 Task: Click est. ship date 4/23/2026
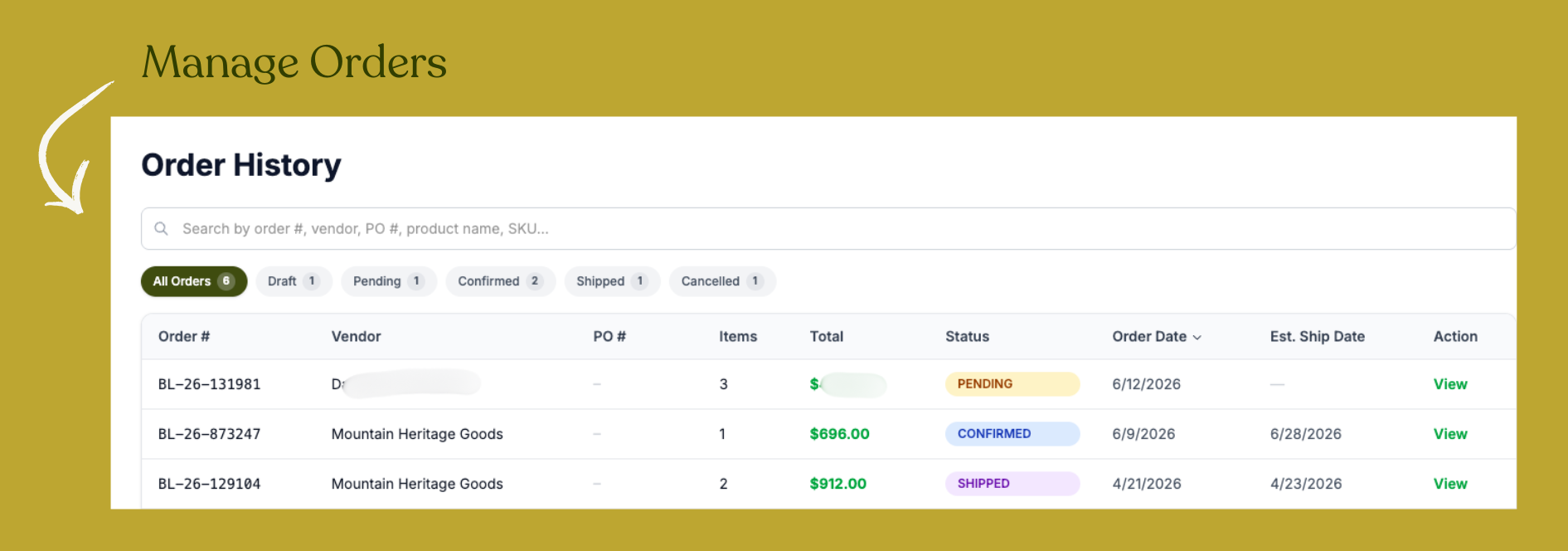(x=1306, y=484)
